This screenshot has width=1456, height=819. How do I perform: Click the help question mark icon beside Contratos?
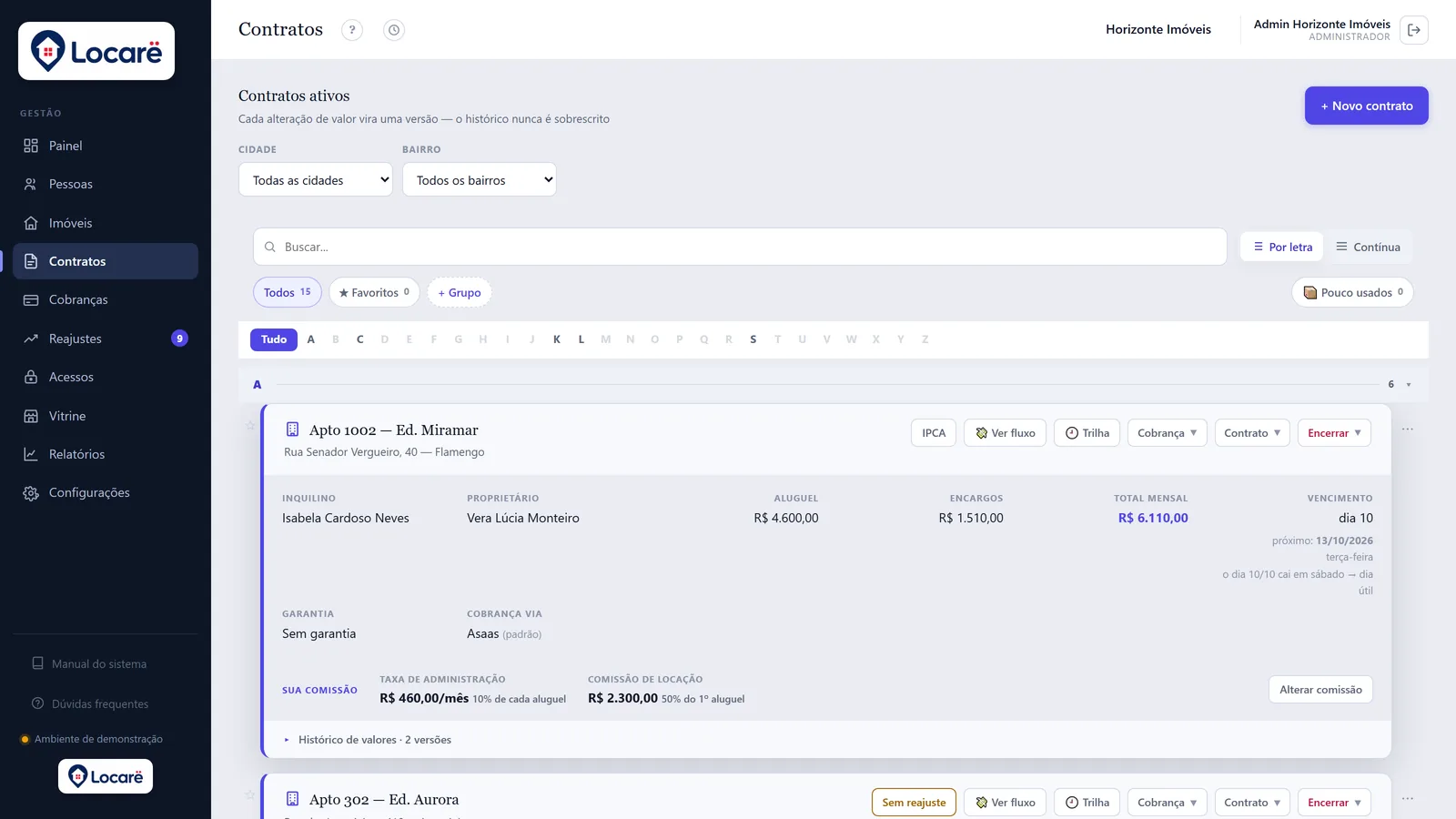click(x=352, y=30)
